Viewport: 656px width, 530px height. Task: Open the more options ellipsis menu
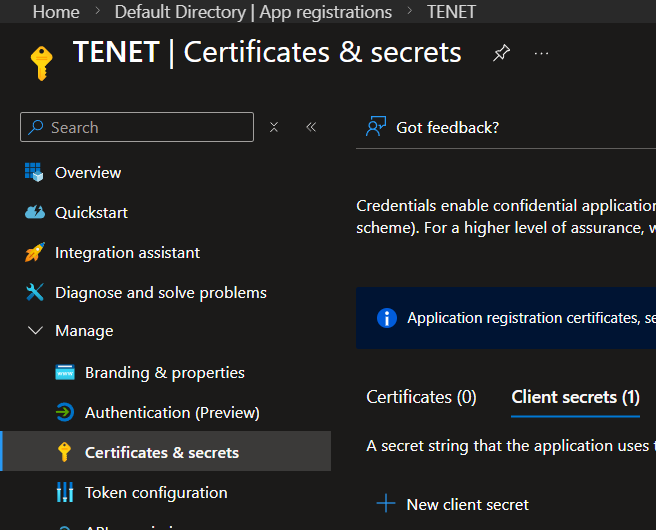click(x=541, y=54)
